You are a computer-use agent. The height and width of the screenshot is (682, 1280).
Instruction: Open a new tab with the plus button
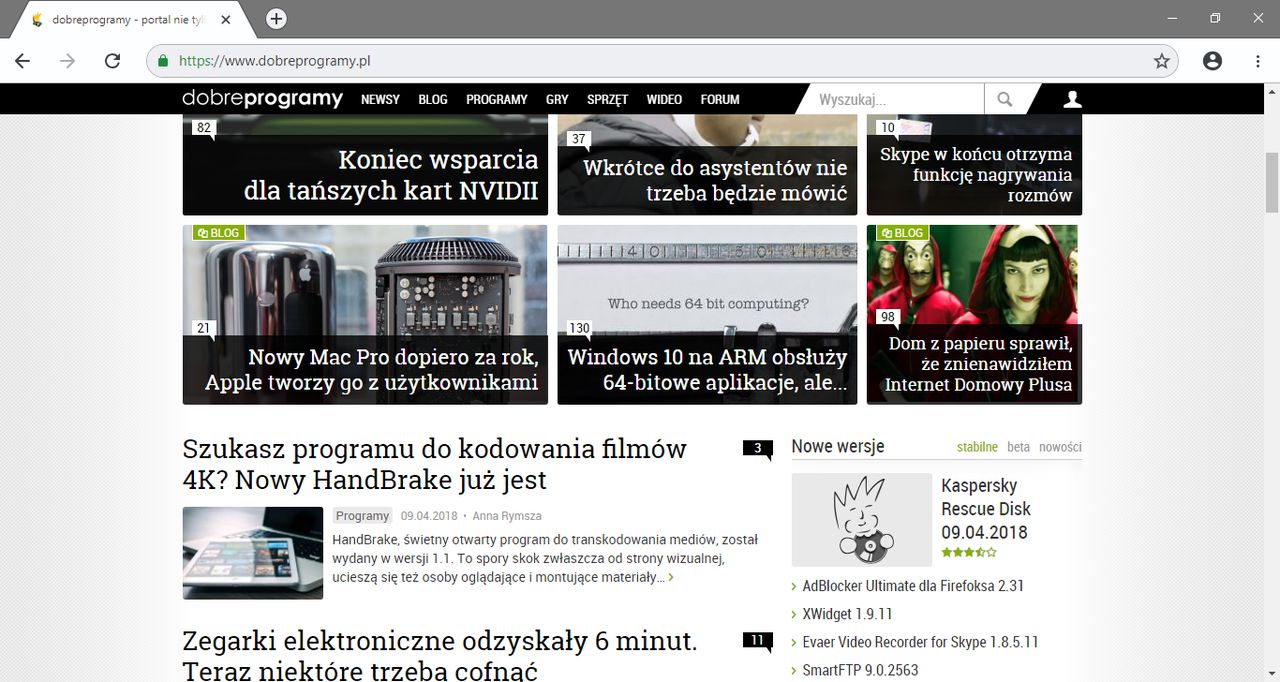[276, 19]
